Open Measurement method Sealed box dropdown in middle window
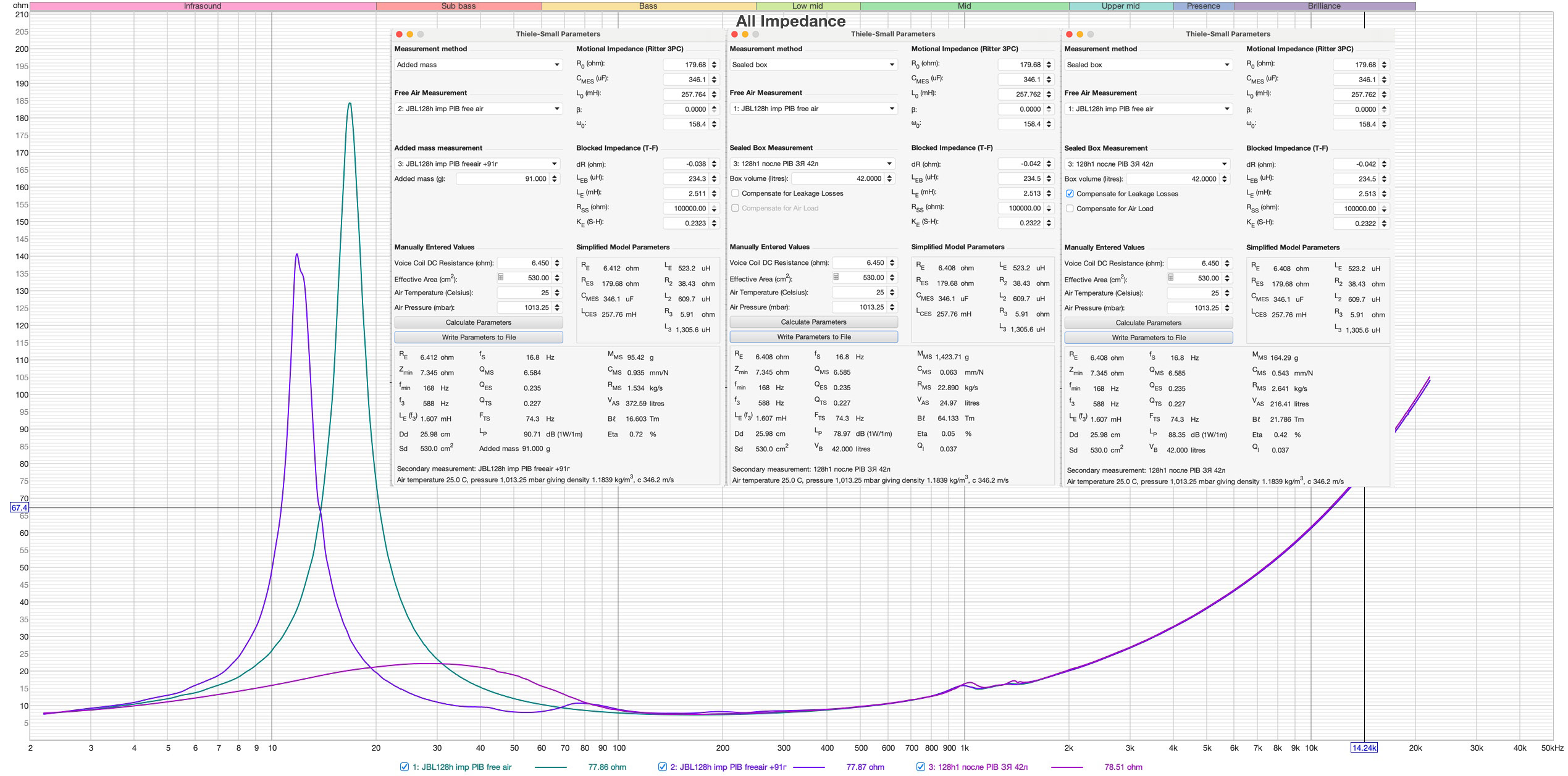Image resolution: width=1568 pixels, height=776 pixels. tap(813, 65)
